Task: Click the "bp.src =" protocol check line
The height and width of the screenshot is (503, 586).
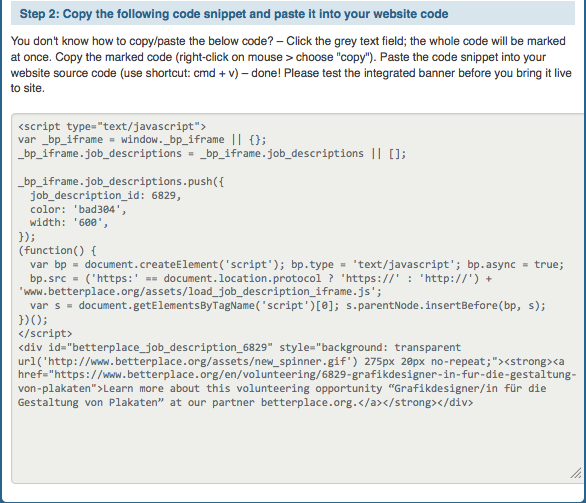Action: 261,278
